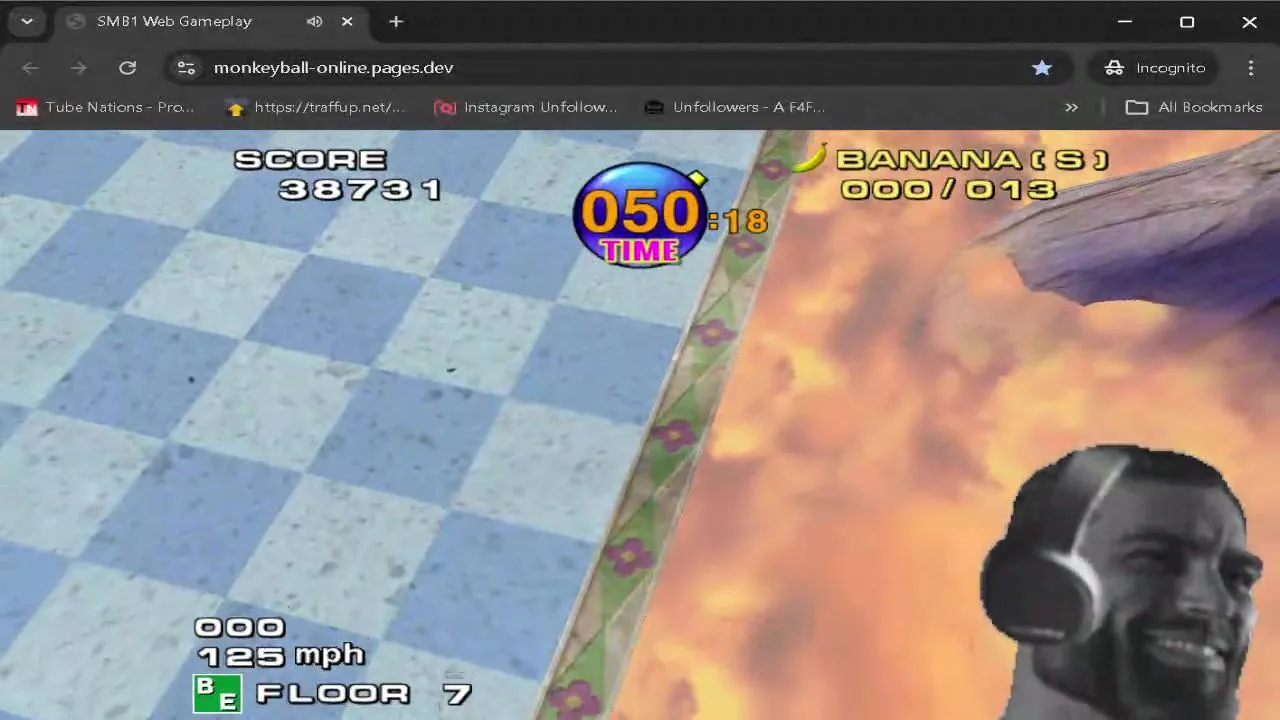
Task: Toggle the bookmark star for this page
Action: click(x=1042, y=68)
